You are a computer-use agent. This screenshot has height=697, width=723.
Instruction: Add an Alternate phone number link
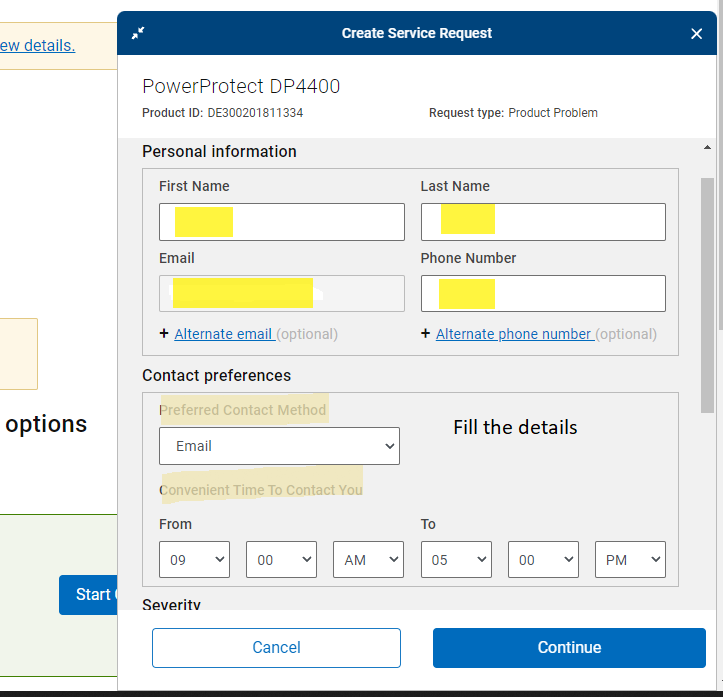point(515,334)
